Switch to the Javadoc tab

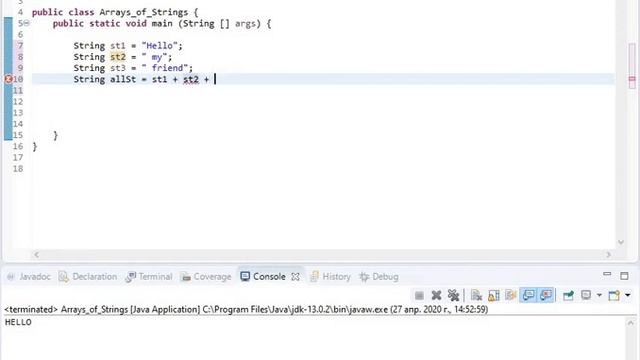(29, 277)
